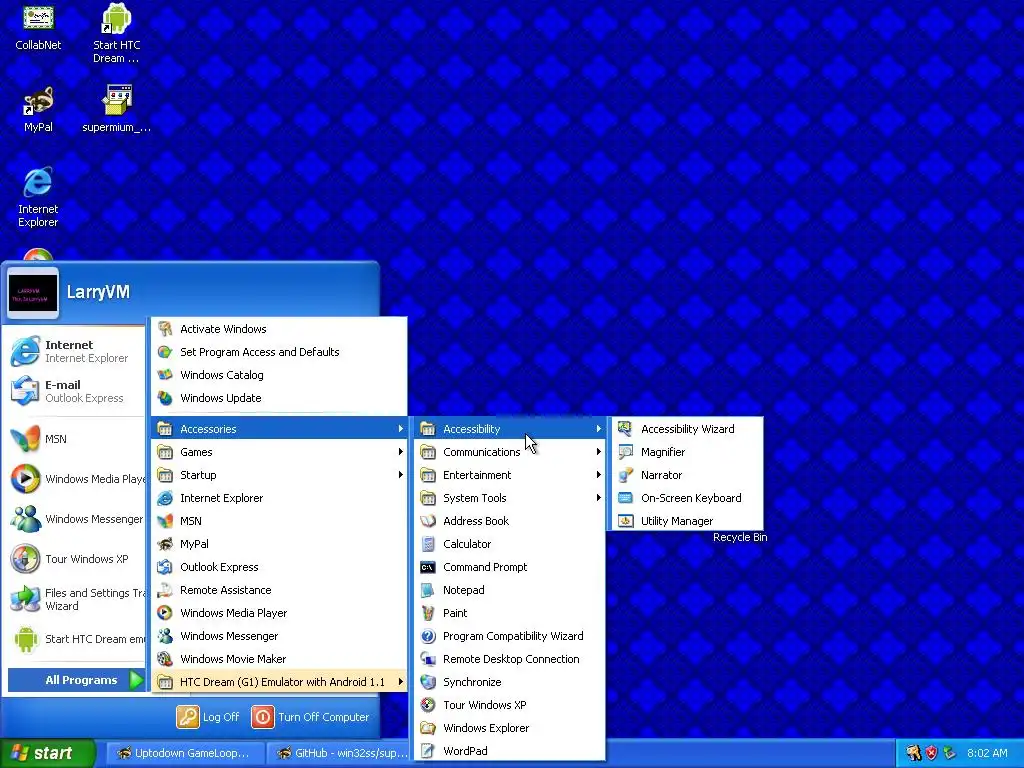Open supermium desktop icon
The height and width of the screenshot is (768, 1024).
pyautogui.click(x=116, y=108)
